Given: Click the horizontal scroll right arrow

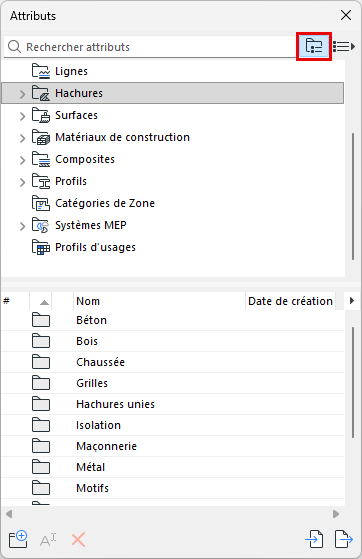Looking at the screenshot, I should click(x=336, y=514).
